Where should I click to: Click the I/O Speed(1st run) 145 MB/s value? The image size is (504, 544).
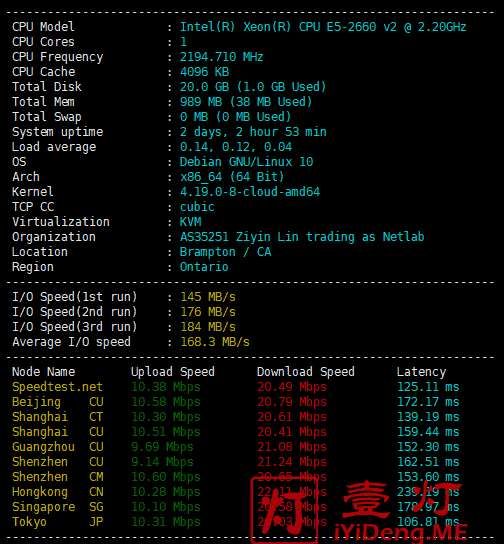click(x=208, y=297)
